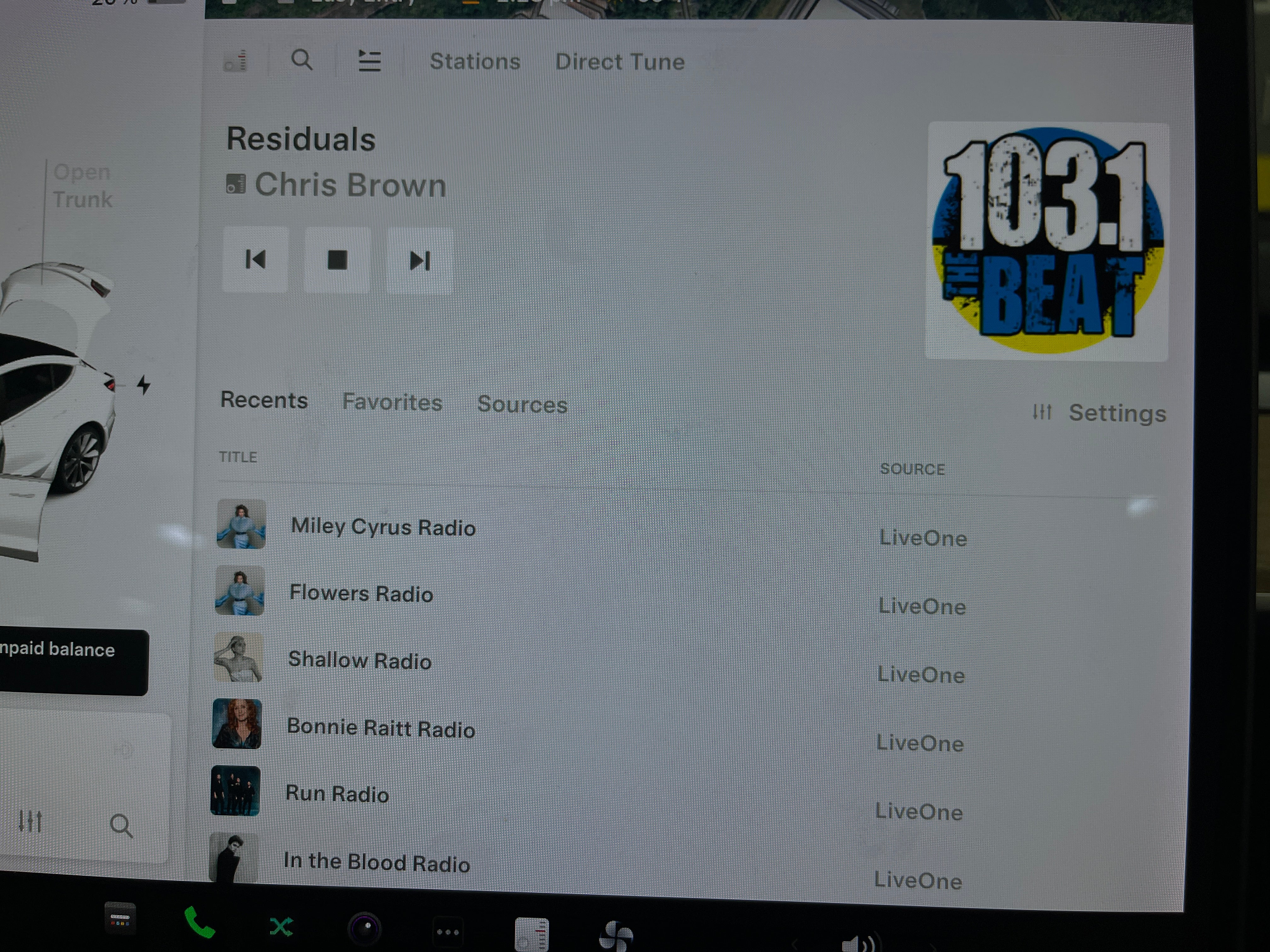1270x952 pixels.
Task: Sort by the SOURCE column header
Action: (x=912, y=469)
